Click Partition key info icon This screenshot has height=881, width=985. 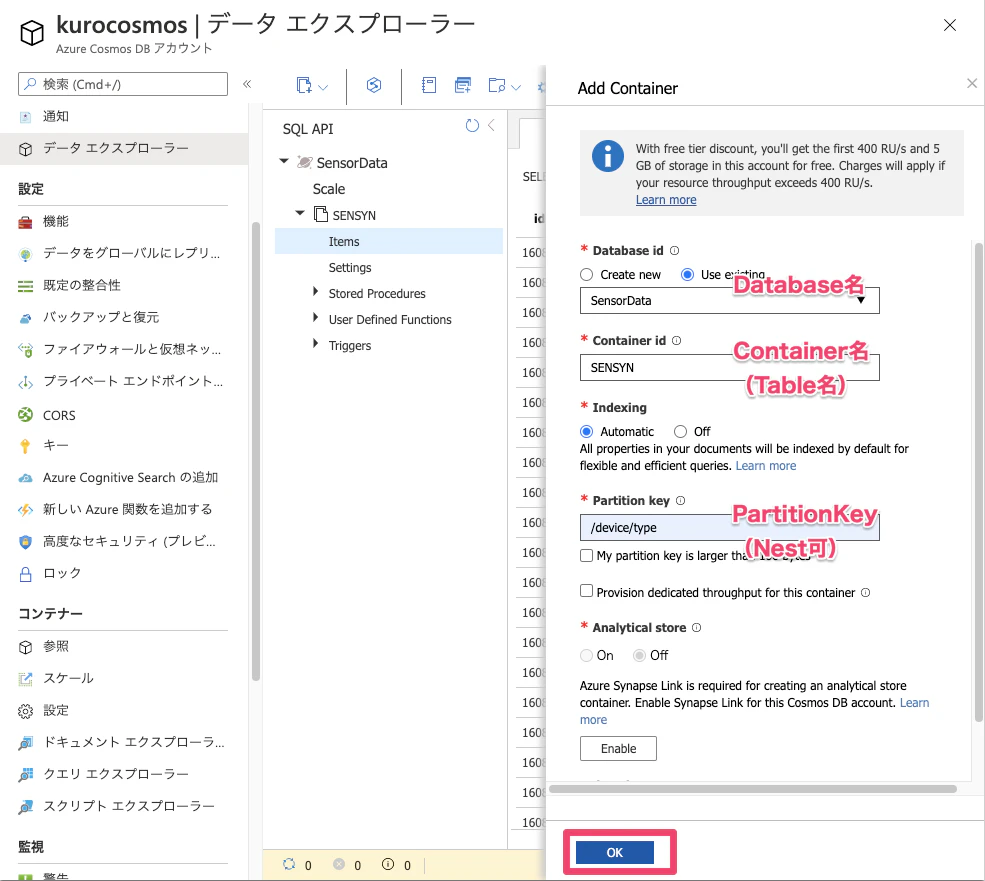click(680, 501)
